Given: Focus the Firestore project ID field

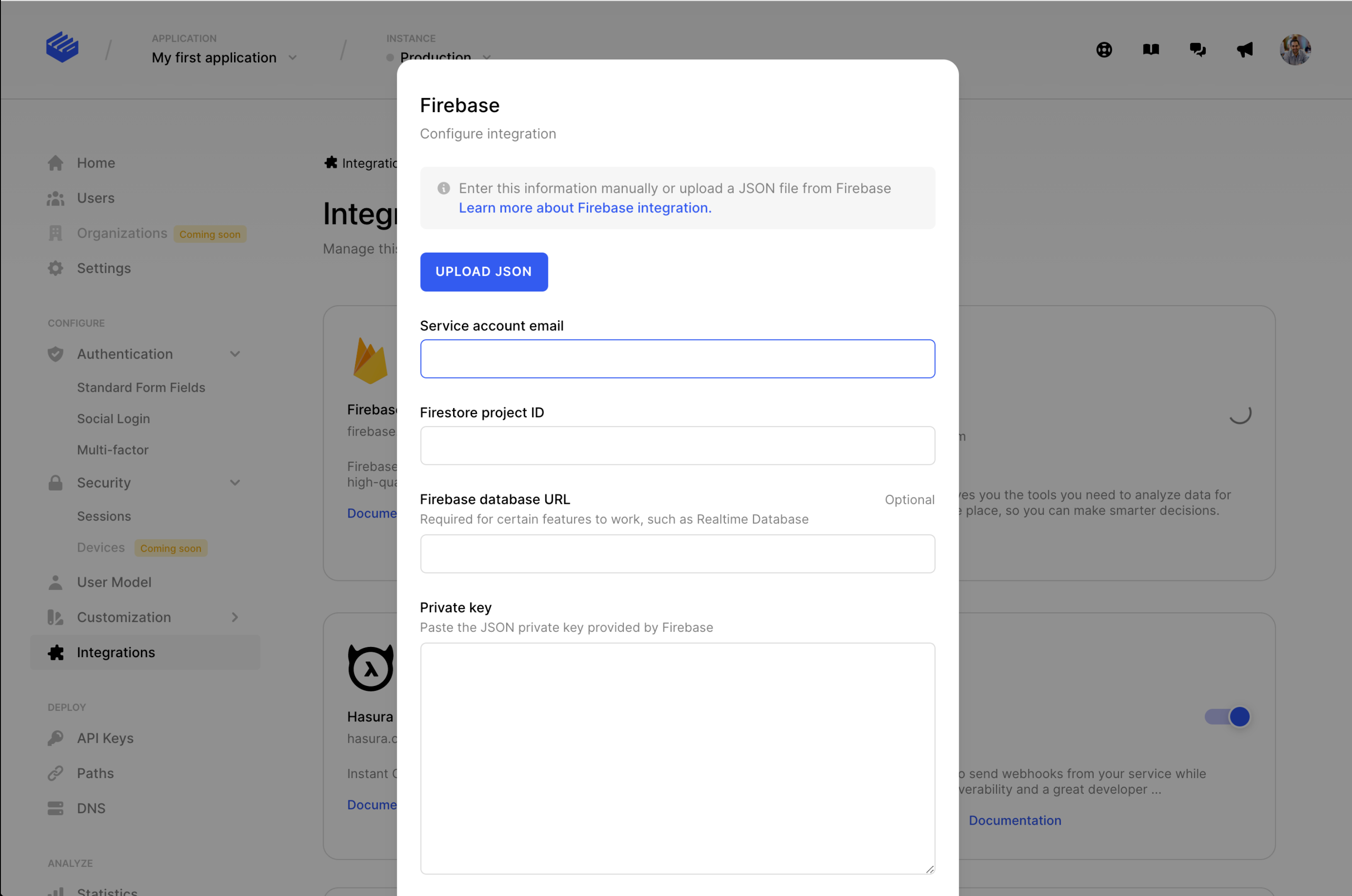Looking at the screenshot, I should pyautogui.click(x=677, y=446).
